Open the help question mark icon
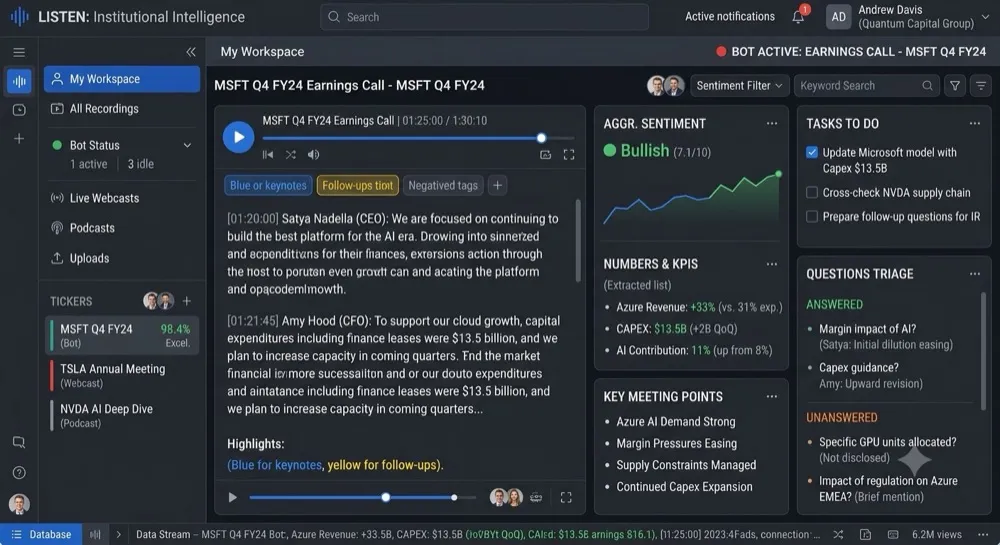This screenshot has height=545, width=1000. [x=19, y=472]
